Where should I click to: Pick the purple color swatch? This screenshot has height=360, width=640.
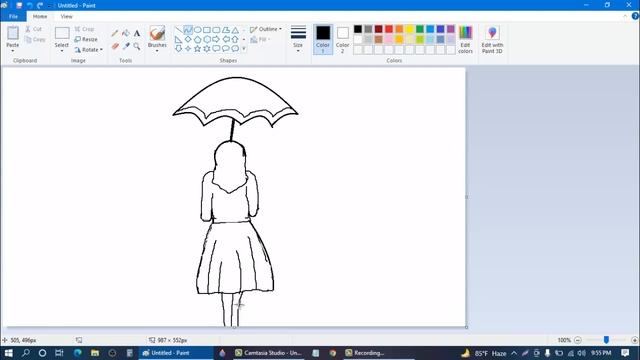coord(451,29)
